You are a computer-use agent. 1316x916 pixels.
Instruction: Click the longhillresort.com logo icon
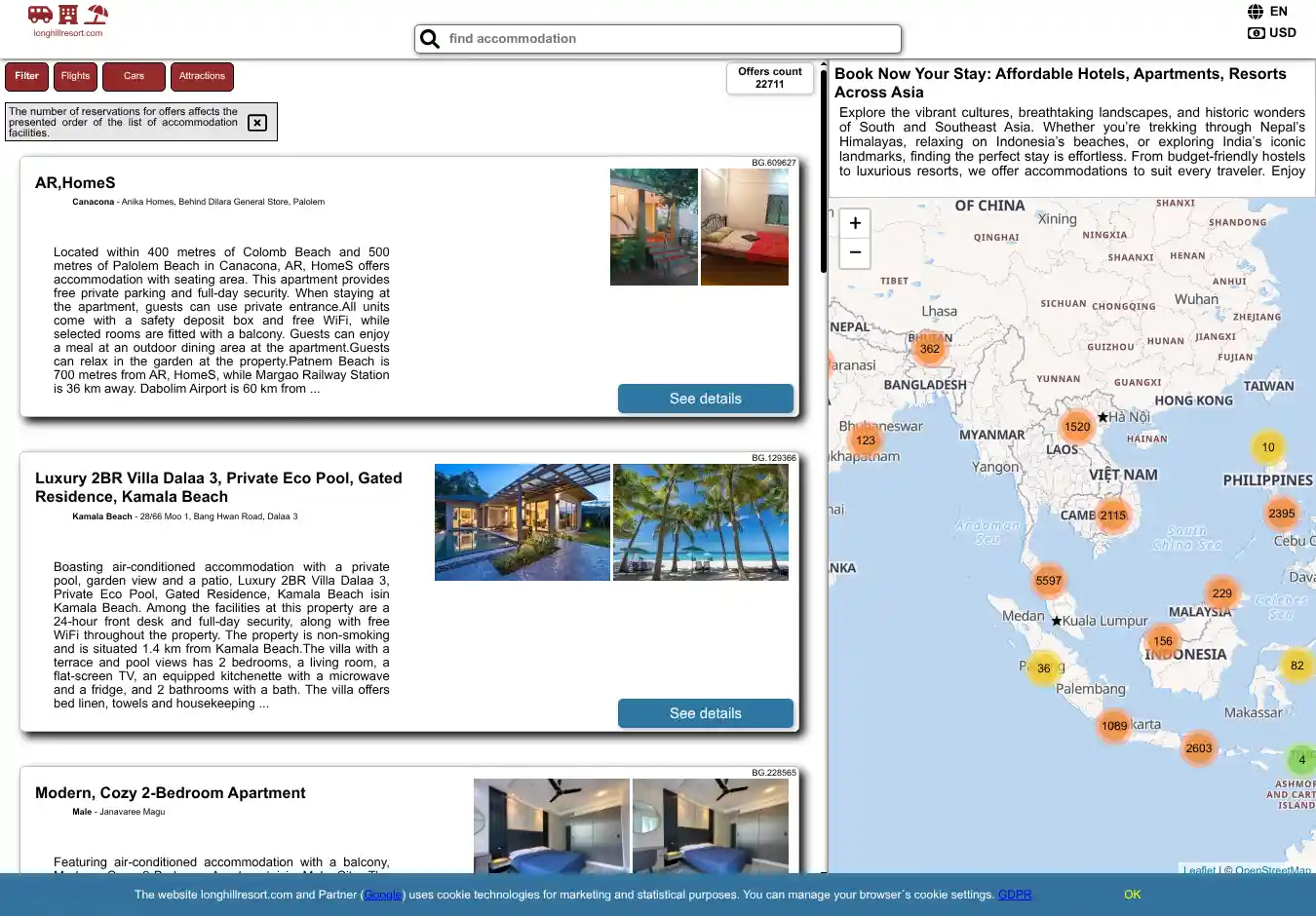pyautogui.click(x=67, y=16)
